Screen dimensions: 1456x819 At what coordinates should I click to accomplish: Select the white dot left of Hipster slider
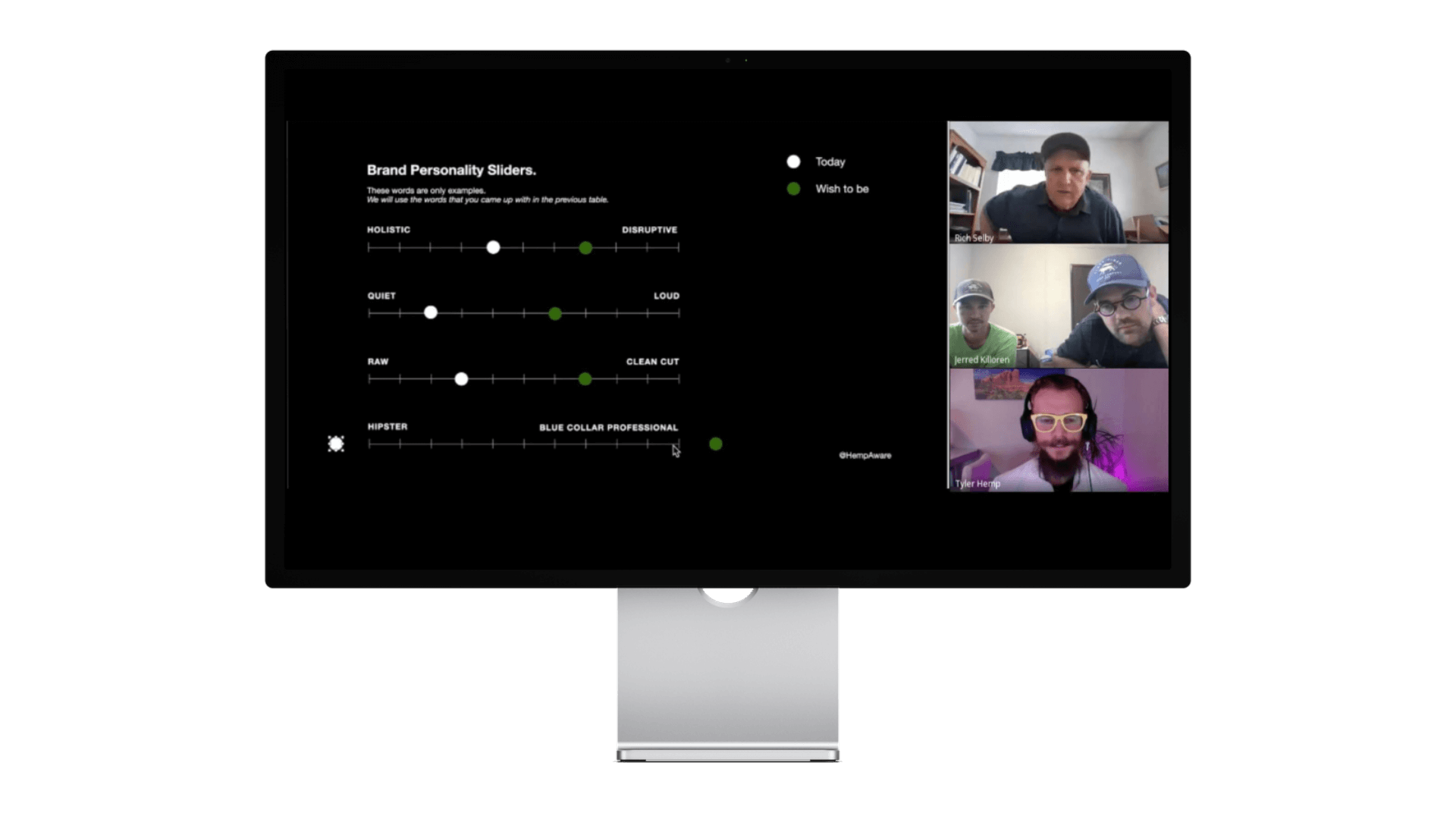(336, 444)
